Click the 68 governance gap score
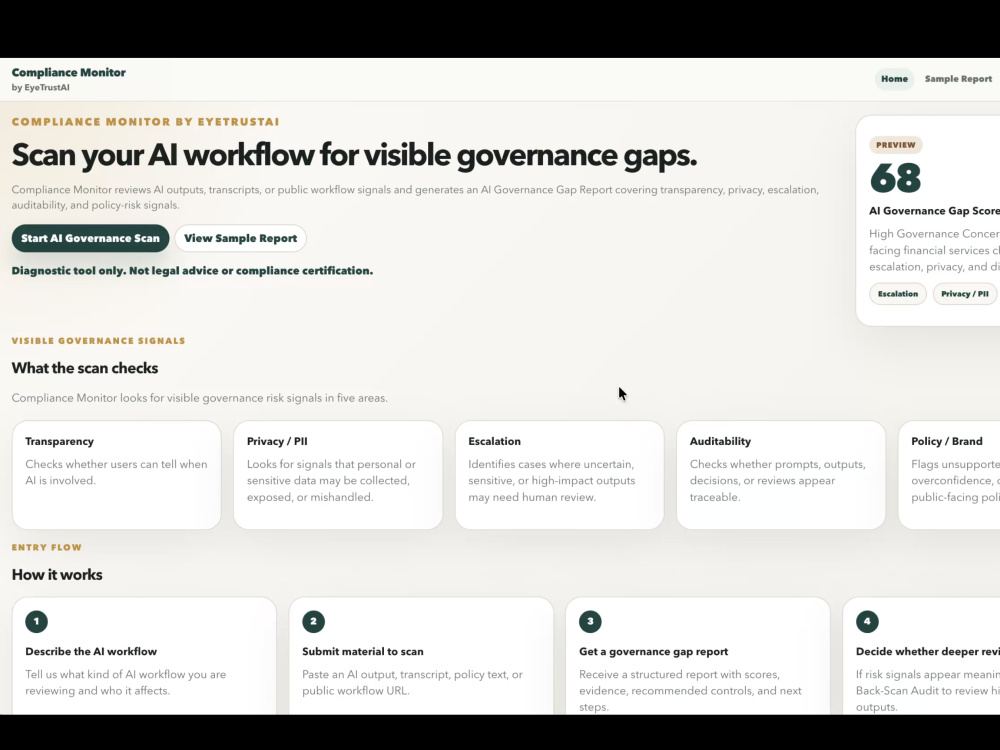 pyautogui.click(x=895, y=178)
